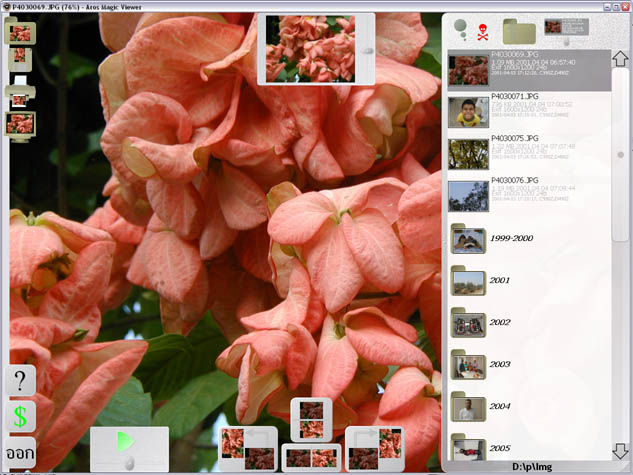Click the folder icon atop file panel
Image resolution: width=633 pixels, height=475 pixels.
tap(520, 30)
